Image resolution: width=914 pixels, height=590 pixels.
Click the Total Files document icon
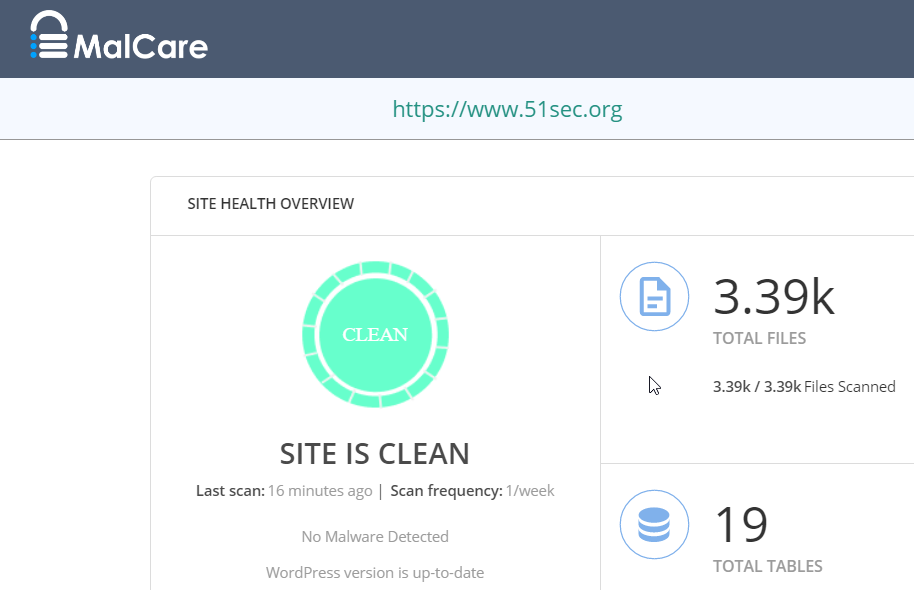[x=654, y=297]
